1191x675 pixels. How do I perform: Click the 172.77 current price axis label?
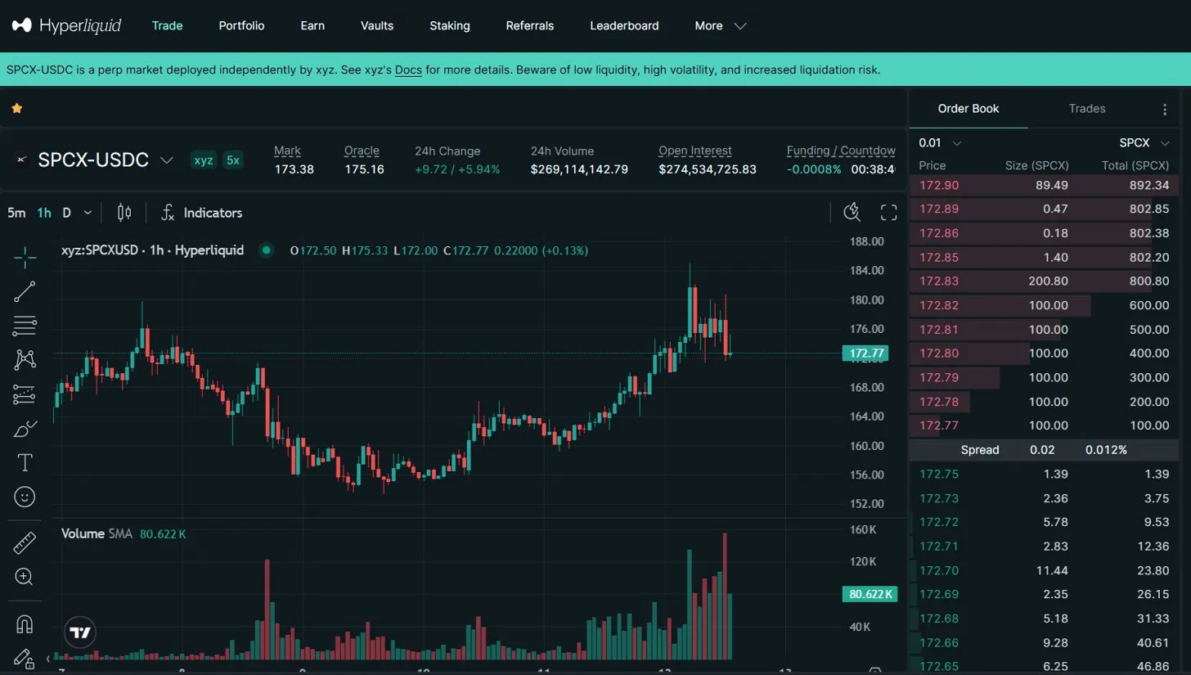pos(866,353)
